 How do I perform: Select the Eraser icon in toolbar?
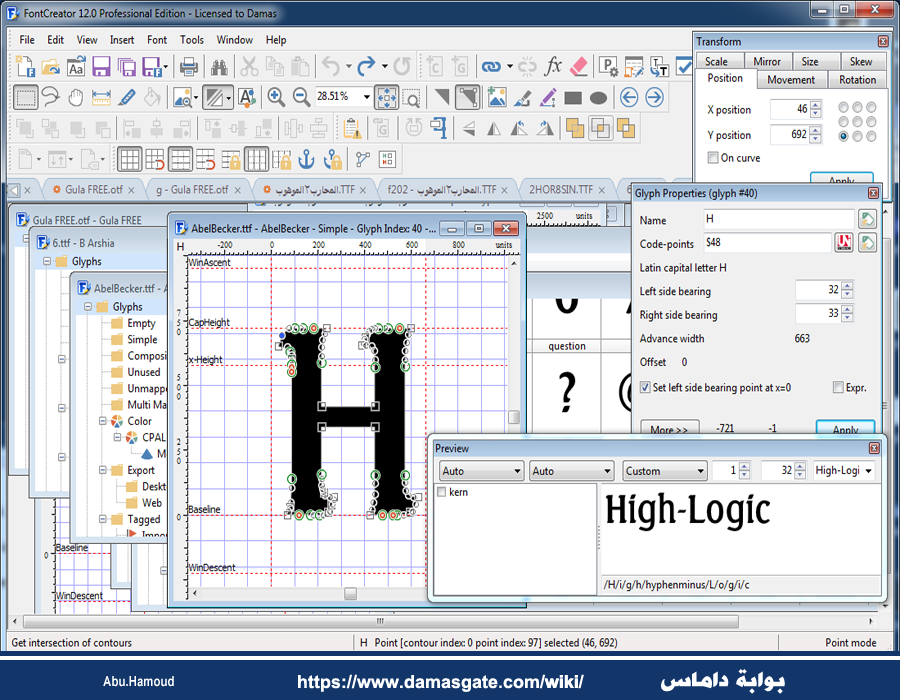coord(579,67)
